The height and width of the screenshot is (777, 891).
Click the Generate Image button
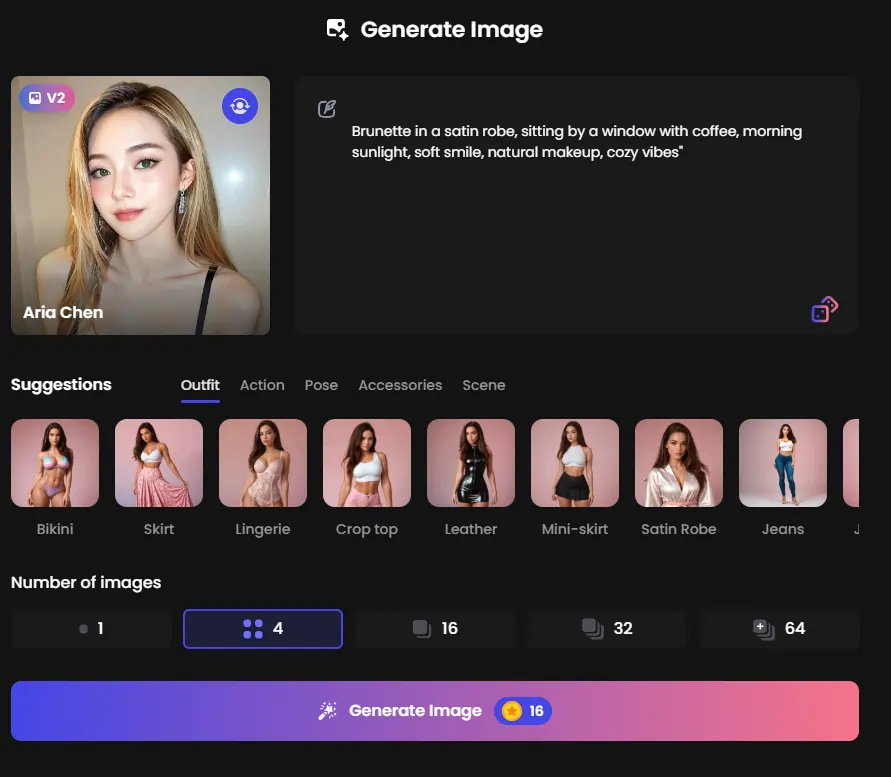pos(435,710)
